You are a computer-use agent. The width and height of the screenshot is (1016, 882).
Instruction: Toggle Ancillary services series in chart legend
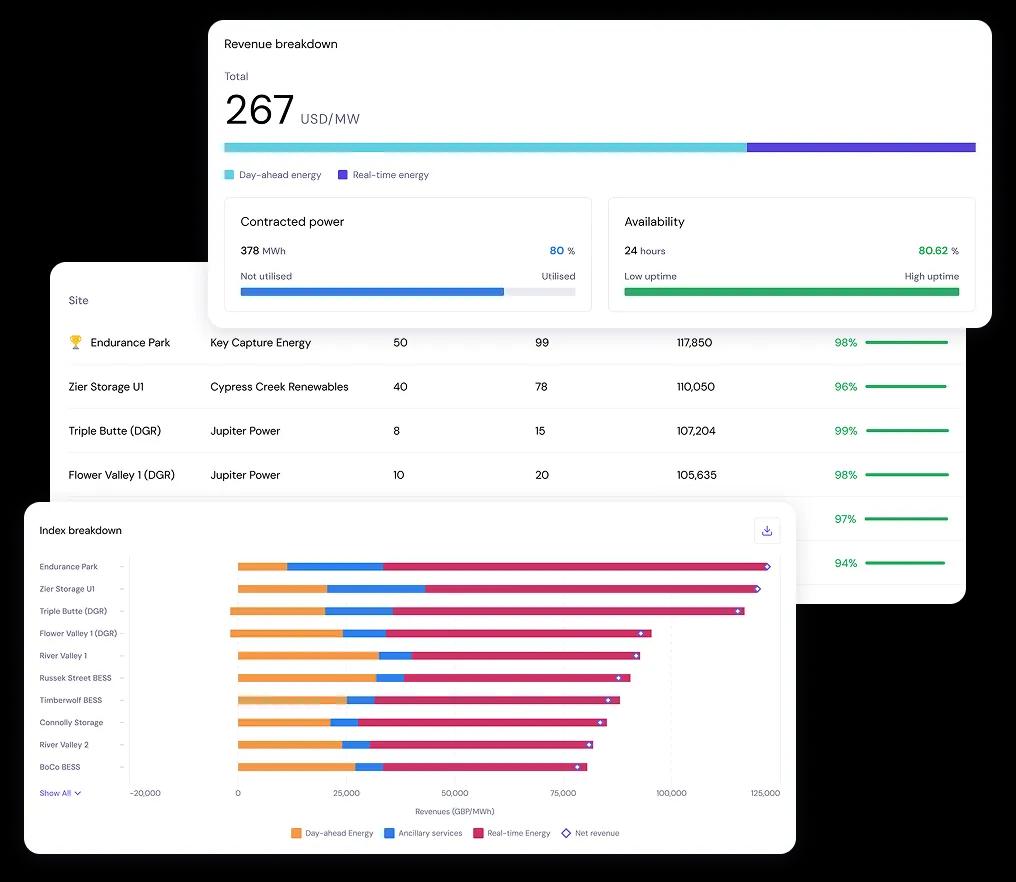tap(423, 833)
